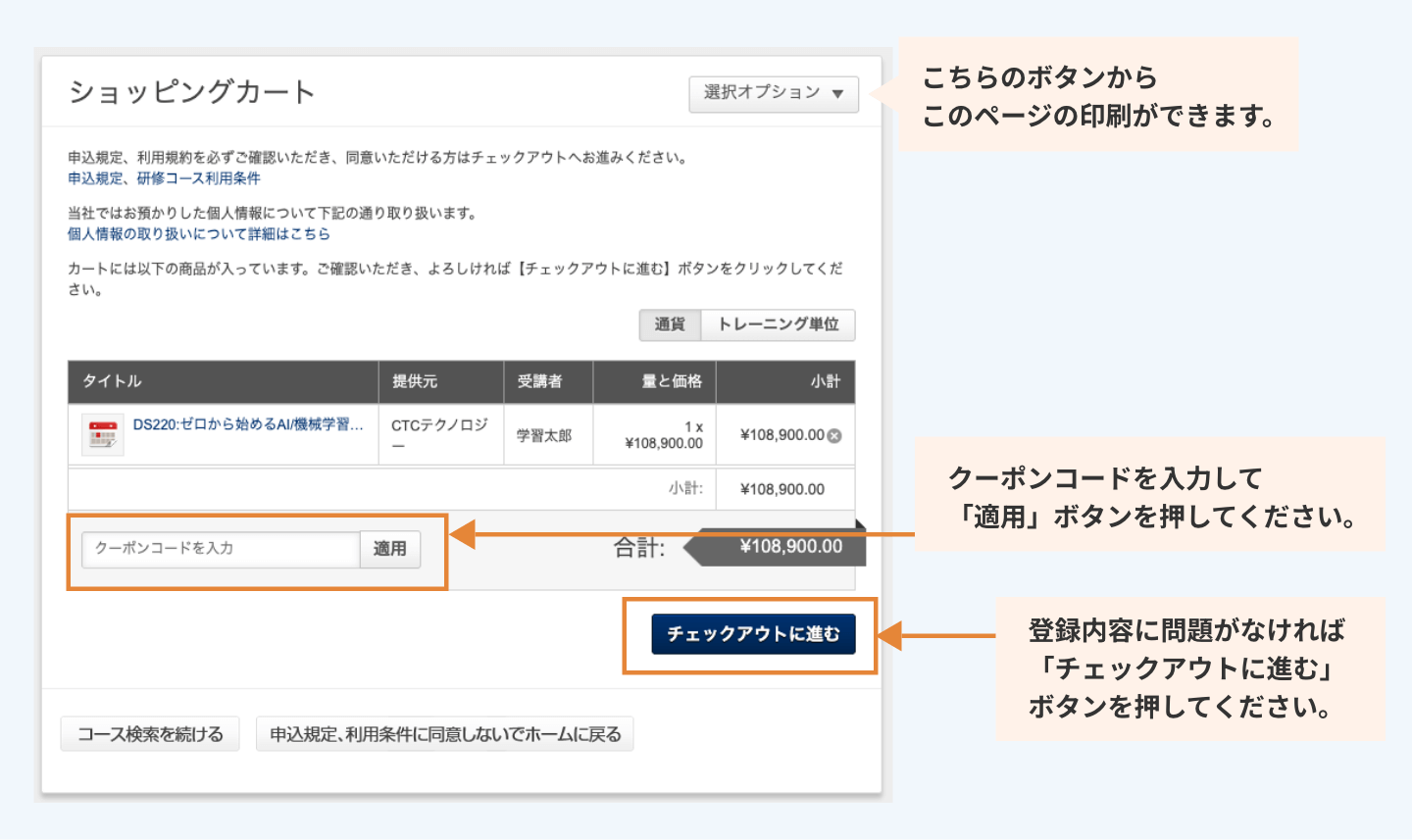Open the 選択オプション dropdown menu

click(773, 94)
